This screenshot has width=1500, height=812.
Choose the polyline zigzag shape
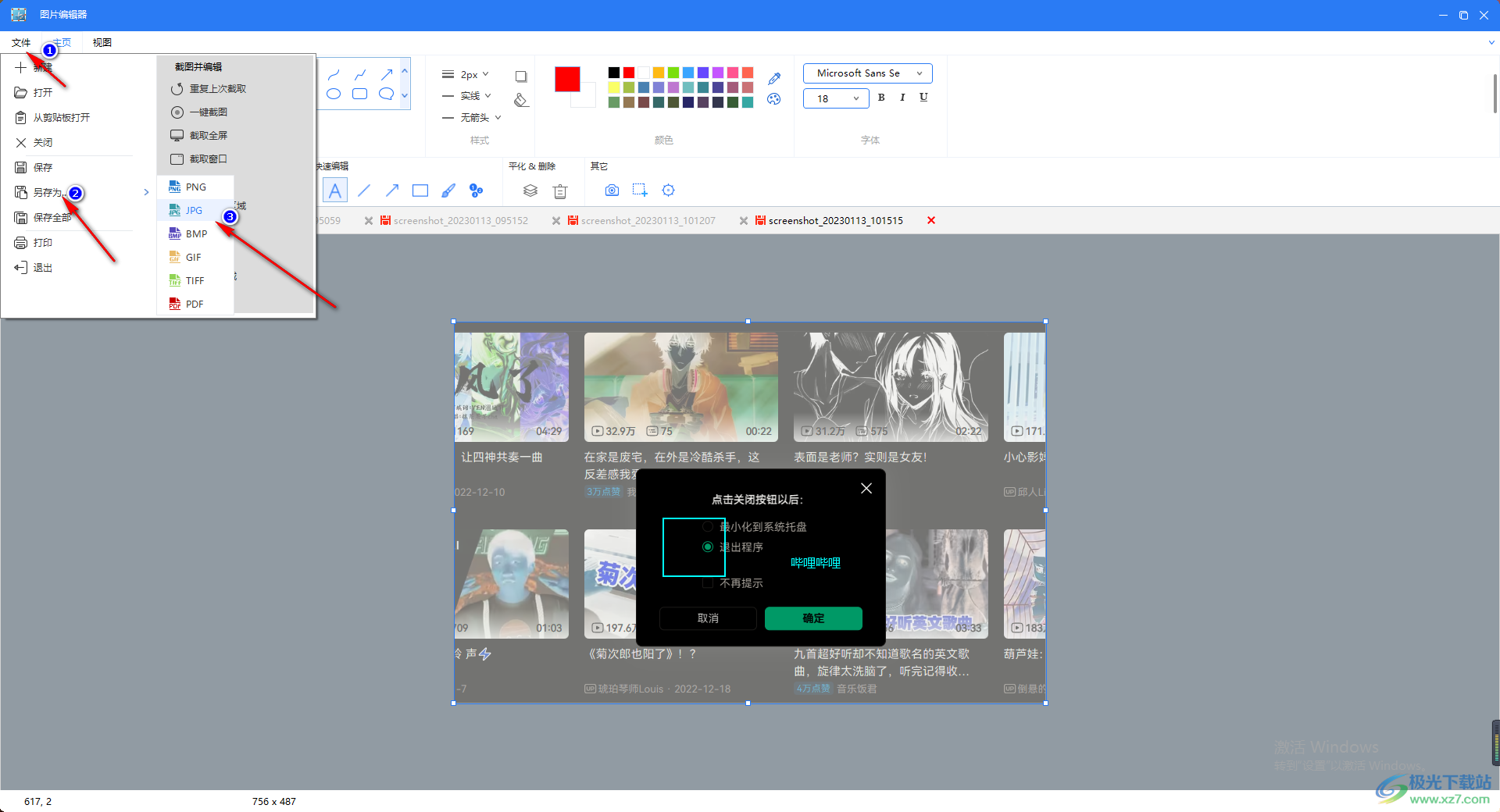pos(360,75)
